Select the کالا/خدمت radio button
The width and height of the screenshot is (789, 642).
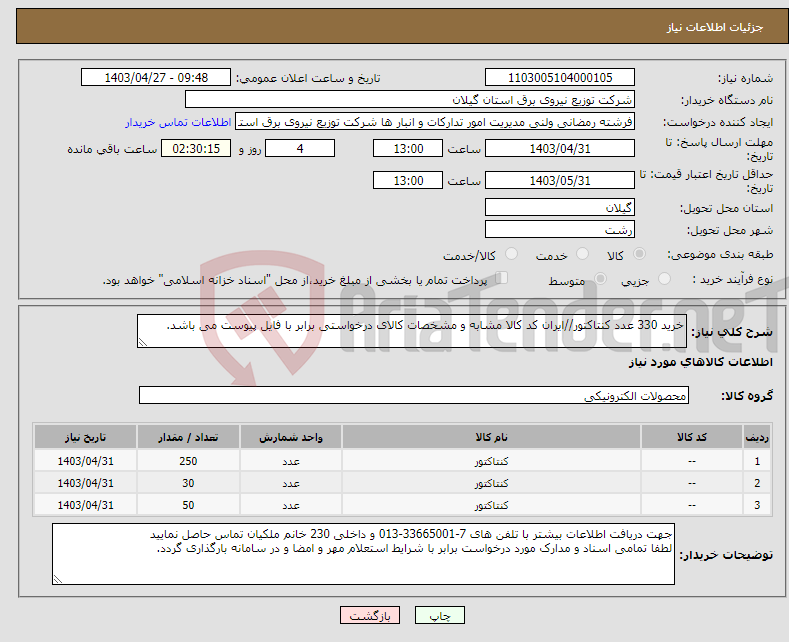tap(511, 254)
